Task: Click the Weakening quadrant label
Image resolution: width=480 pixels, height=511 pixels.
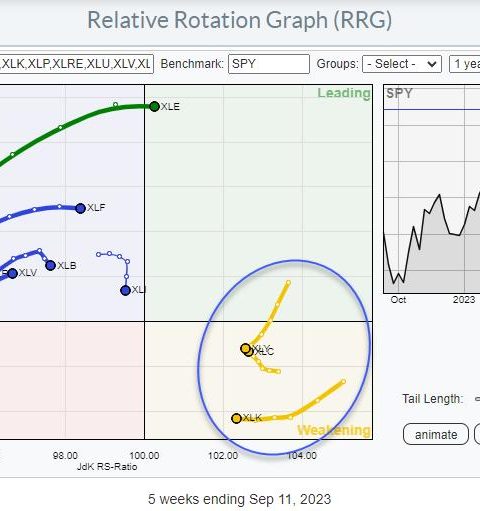Action: coord(333,430)
